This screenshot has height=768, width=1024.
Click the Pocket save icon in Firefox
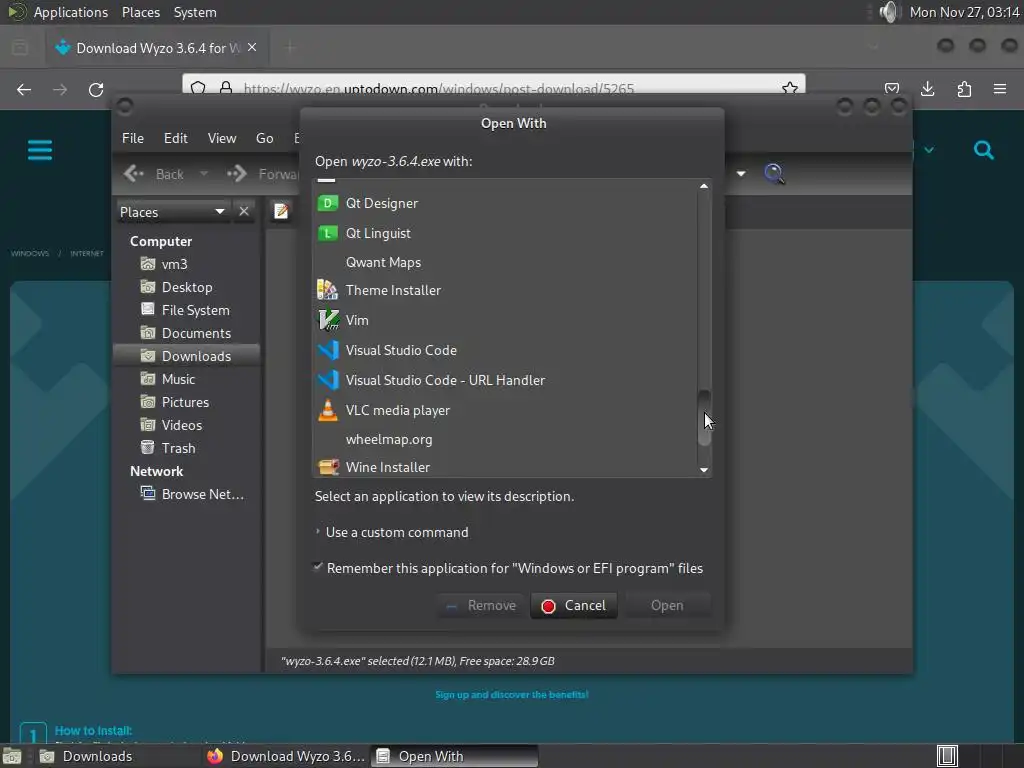[891, 89]
